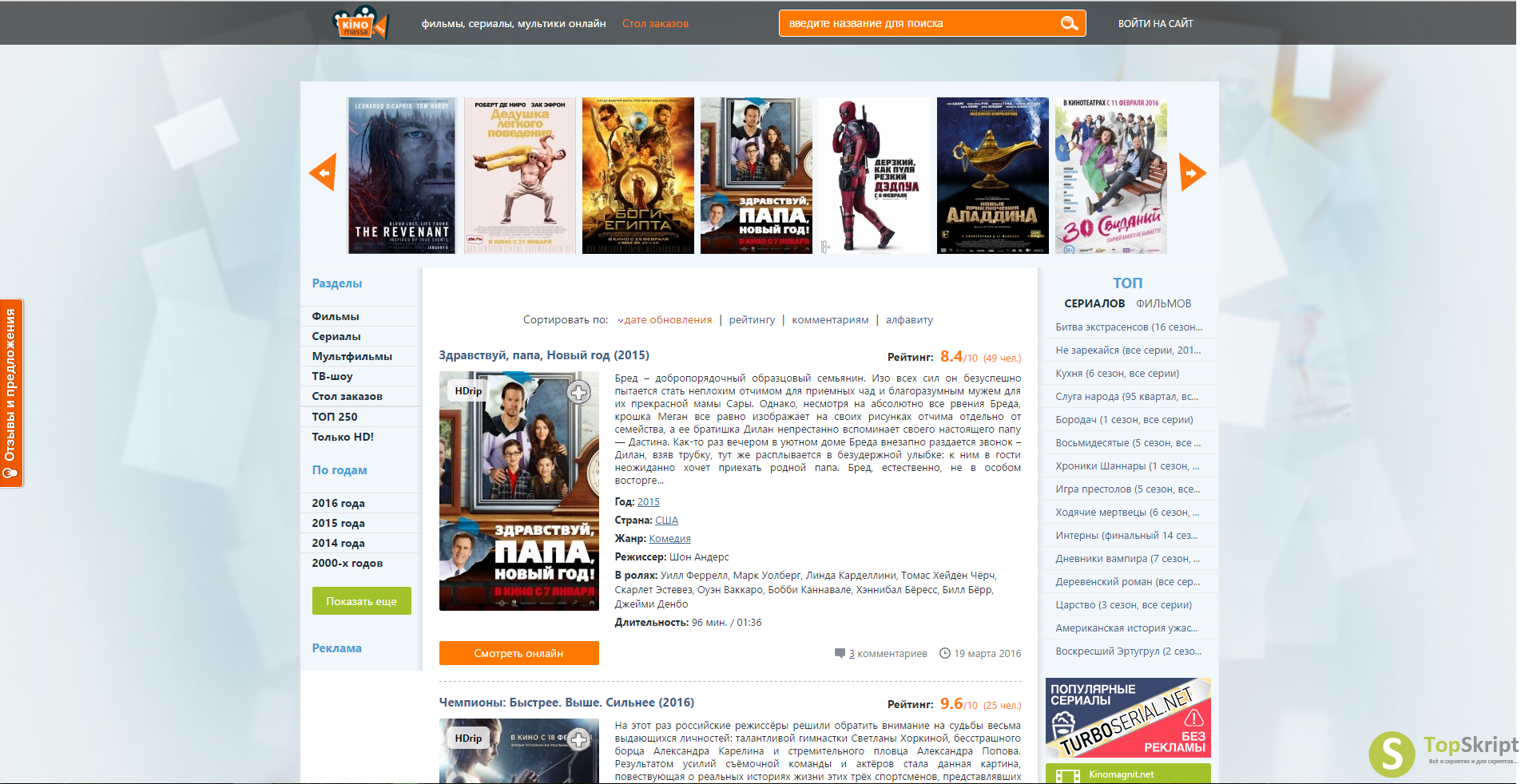Click 'ВОЙТИ НА САЙТ' login link

[x=1155, y=23]
